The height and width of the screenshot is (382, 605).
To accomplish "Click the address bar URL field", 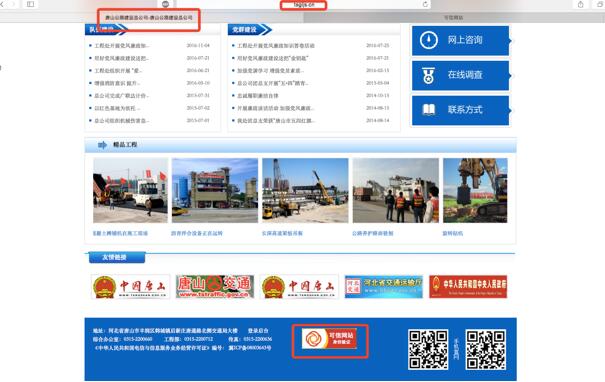I will (303, 5).
